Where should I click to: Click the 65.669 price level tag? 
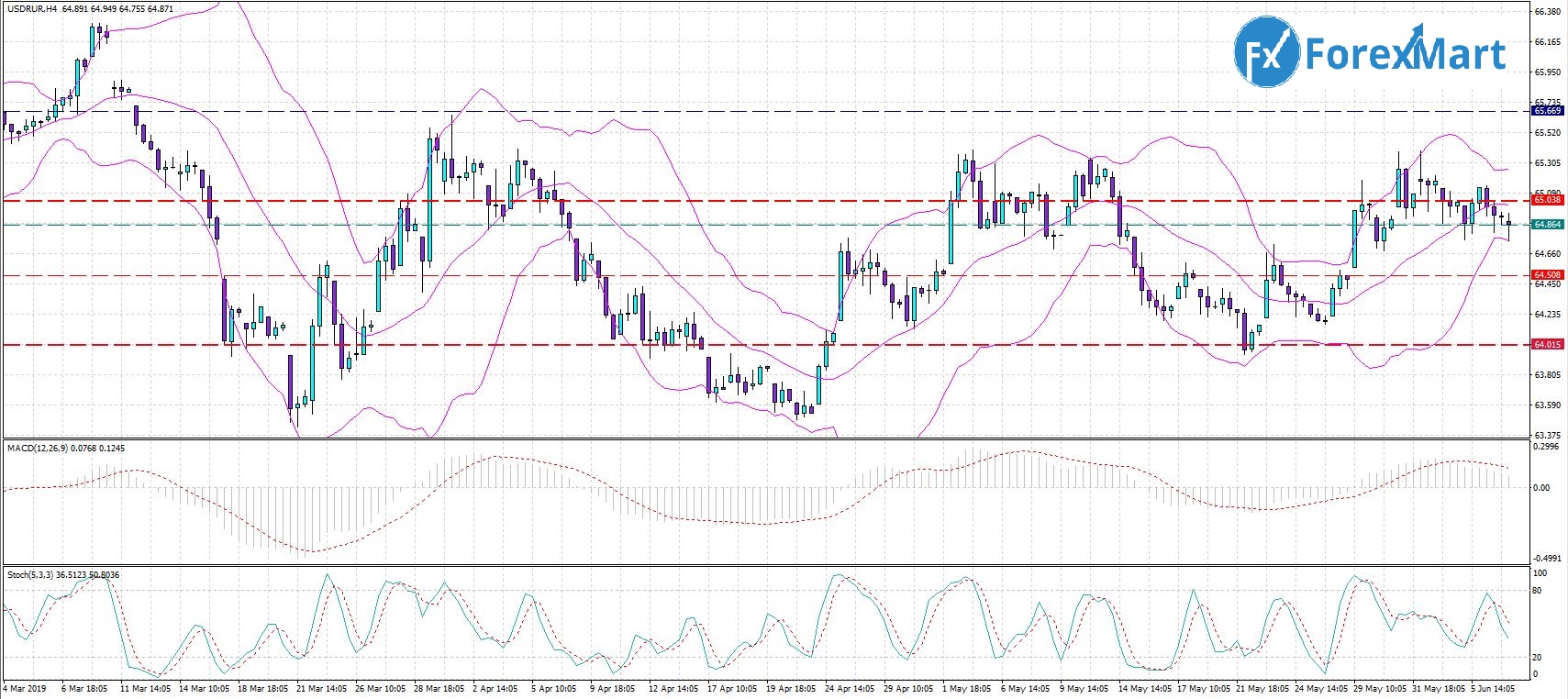pyautogui.click(x=1547, y=111)
